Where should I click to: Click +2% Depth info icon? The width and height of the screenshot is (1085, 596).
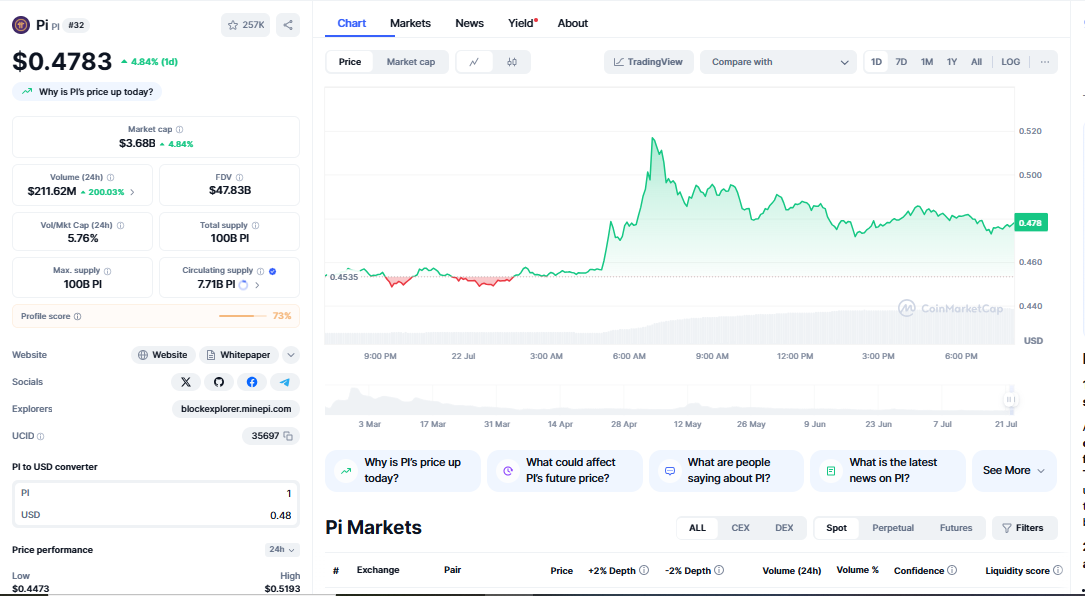coord(644,570)
